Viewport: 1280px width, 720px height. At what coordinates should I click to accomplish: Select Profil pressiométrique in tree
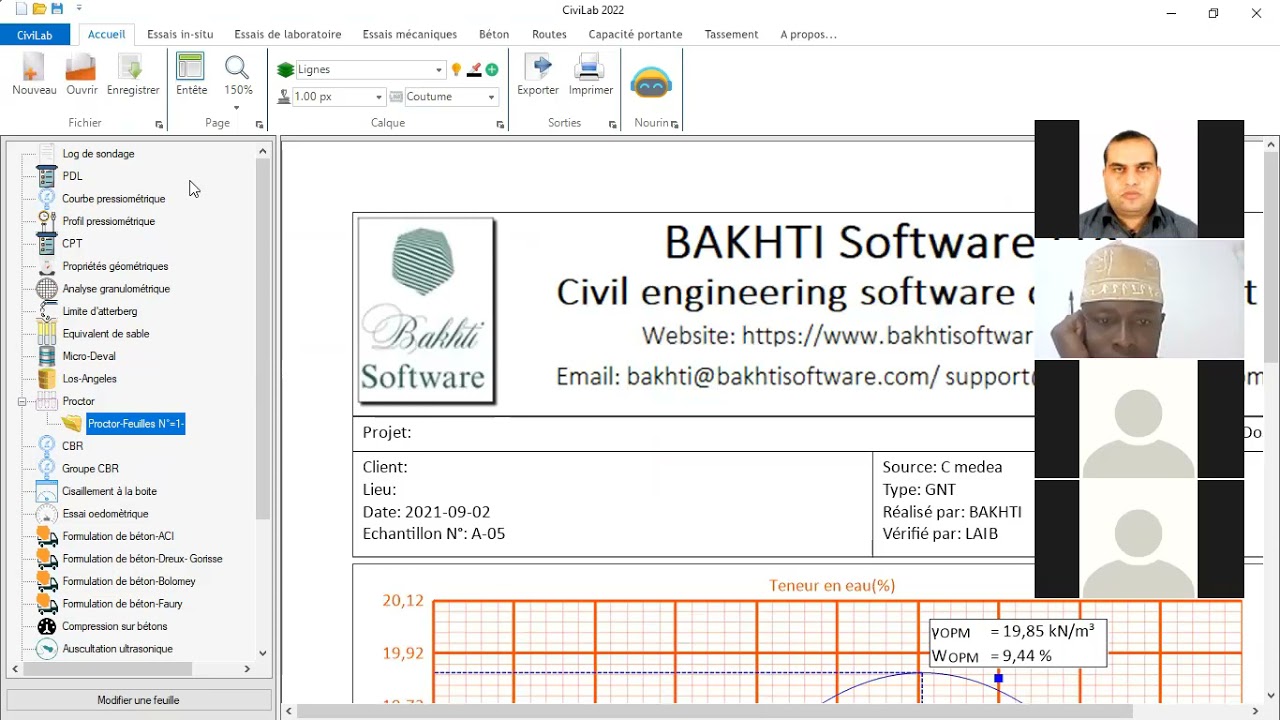[x=109, y=221]
